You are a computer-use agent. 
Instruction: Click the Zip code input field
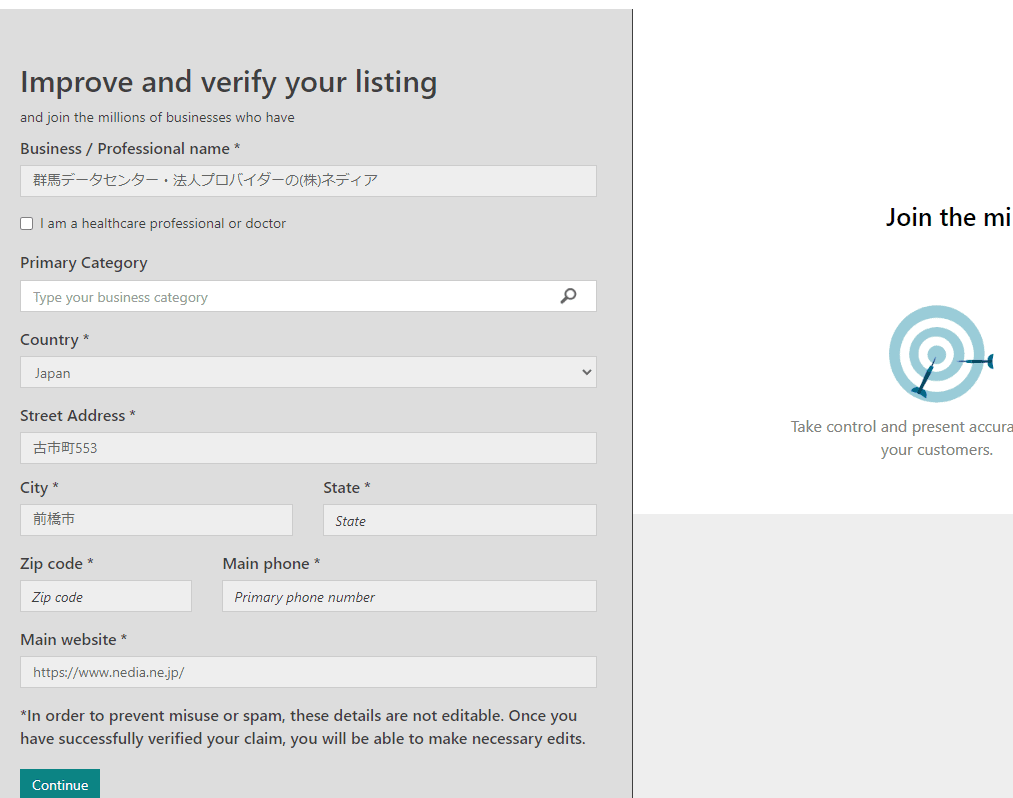[x=106, y=596]
